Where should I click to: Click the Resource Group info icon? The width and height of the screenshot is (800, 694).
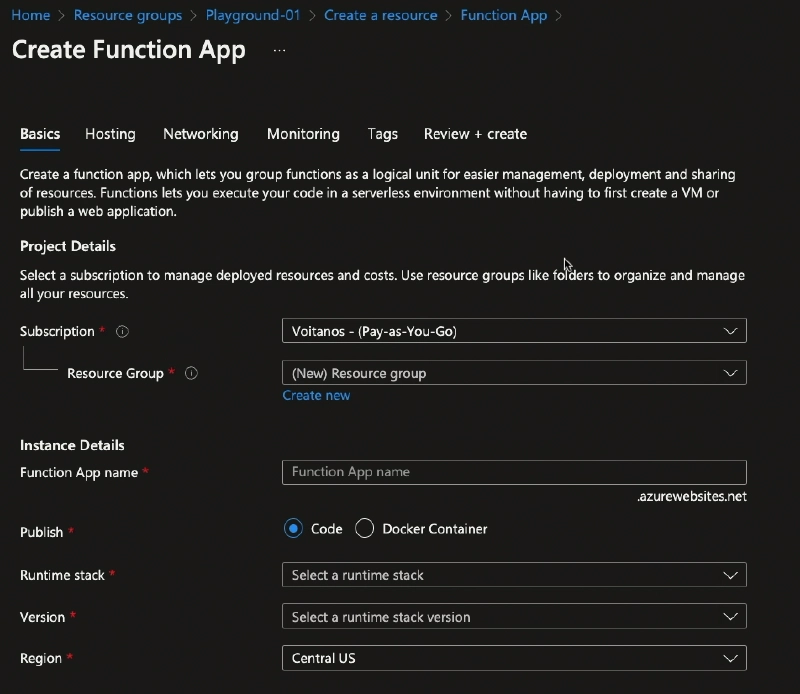(x=191, y=373)
